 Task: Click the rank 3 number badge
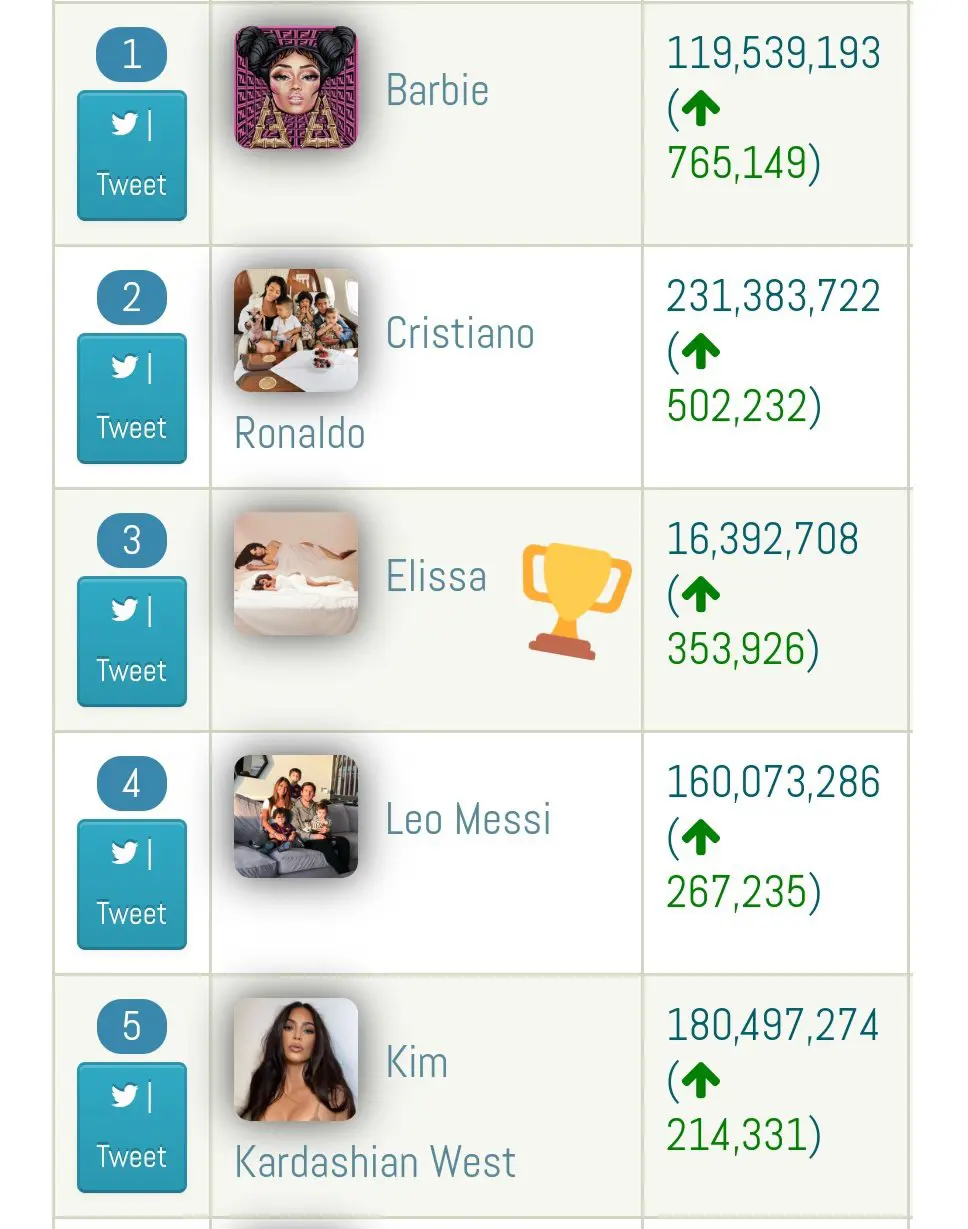pyautogui.click(x=132, y=541)
